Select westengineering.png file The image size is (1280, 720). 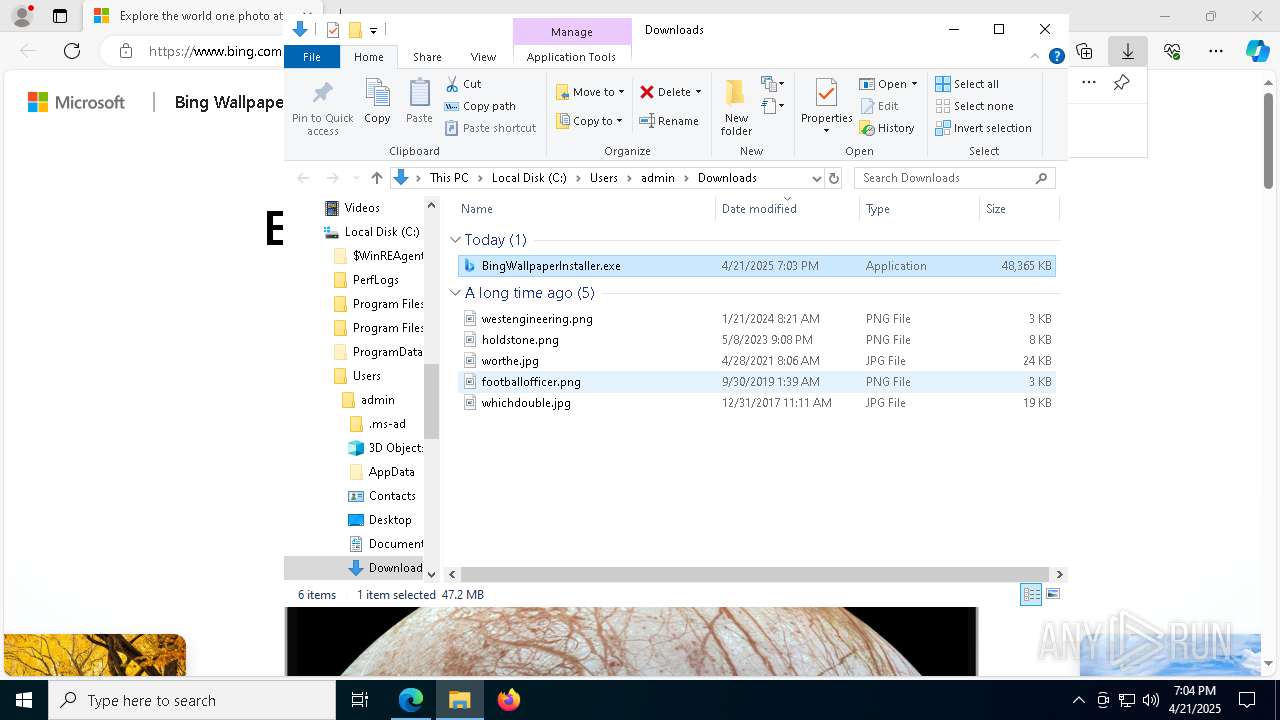pyautogui.click(x=756, y=319)
